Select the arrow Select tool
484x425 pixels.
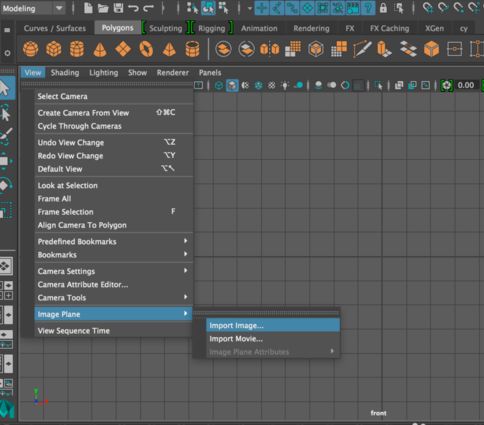(x=6, y=88)
